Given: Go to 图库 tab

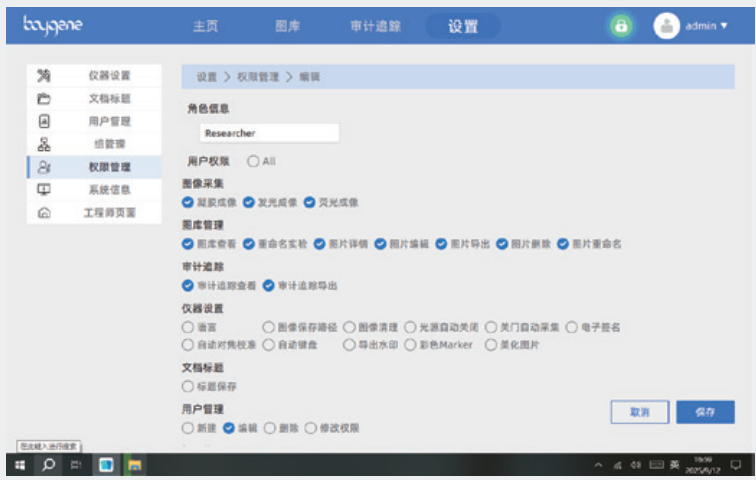Looking at the screenshot, I should [x=287, y=26].
